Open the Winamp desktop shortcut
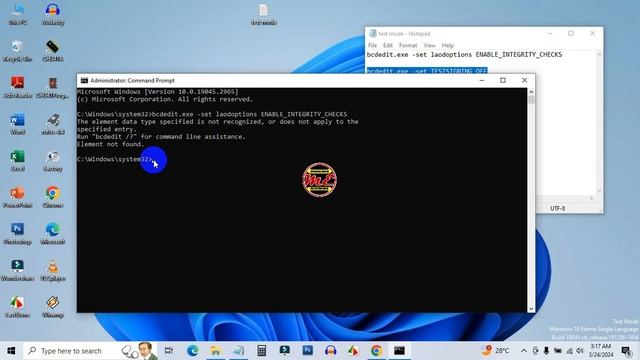The width and height of the screenshot is (640, 360). 53,306
